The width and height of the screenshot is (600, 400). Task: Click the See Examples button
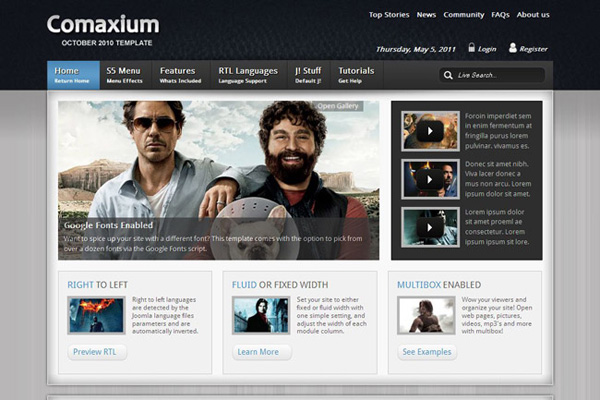[427, 352]
